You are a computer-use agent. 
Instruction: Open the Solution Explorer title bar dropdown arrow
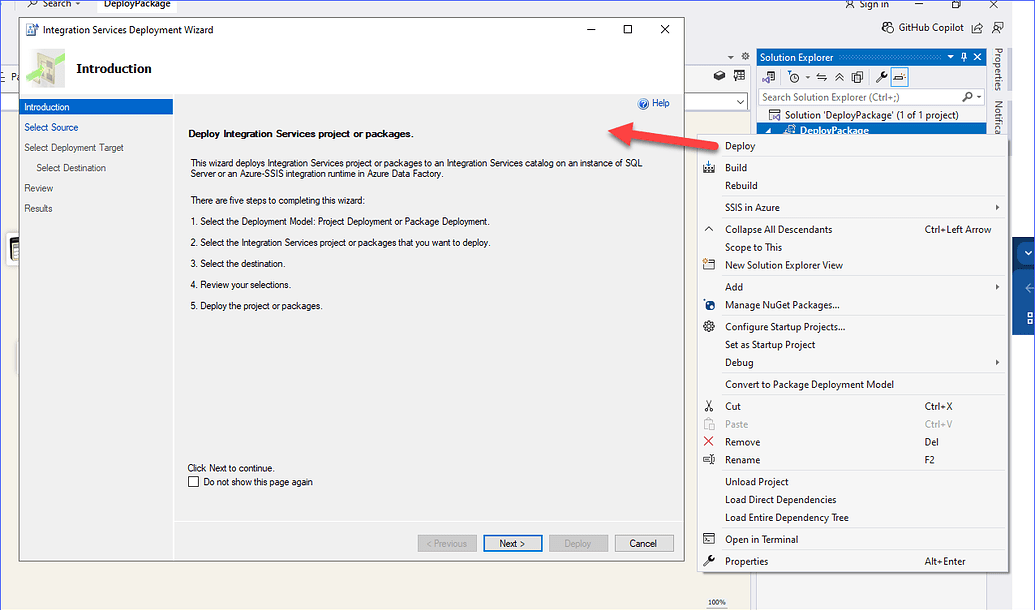[x=950, y=56]
